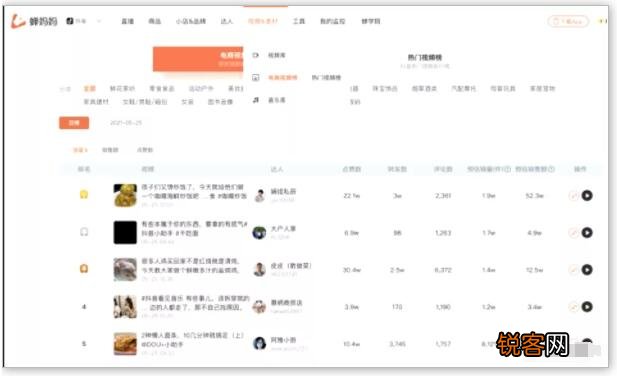Select 热门视频榜 in the dropdown menu

coord(326,77)
